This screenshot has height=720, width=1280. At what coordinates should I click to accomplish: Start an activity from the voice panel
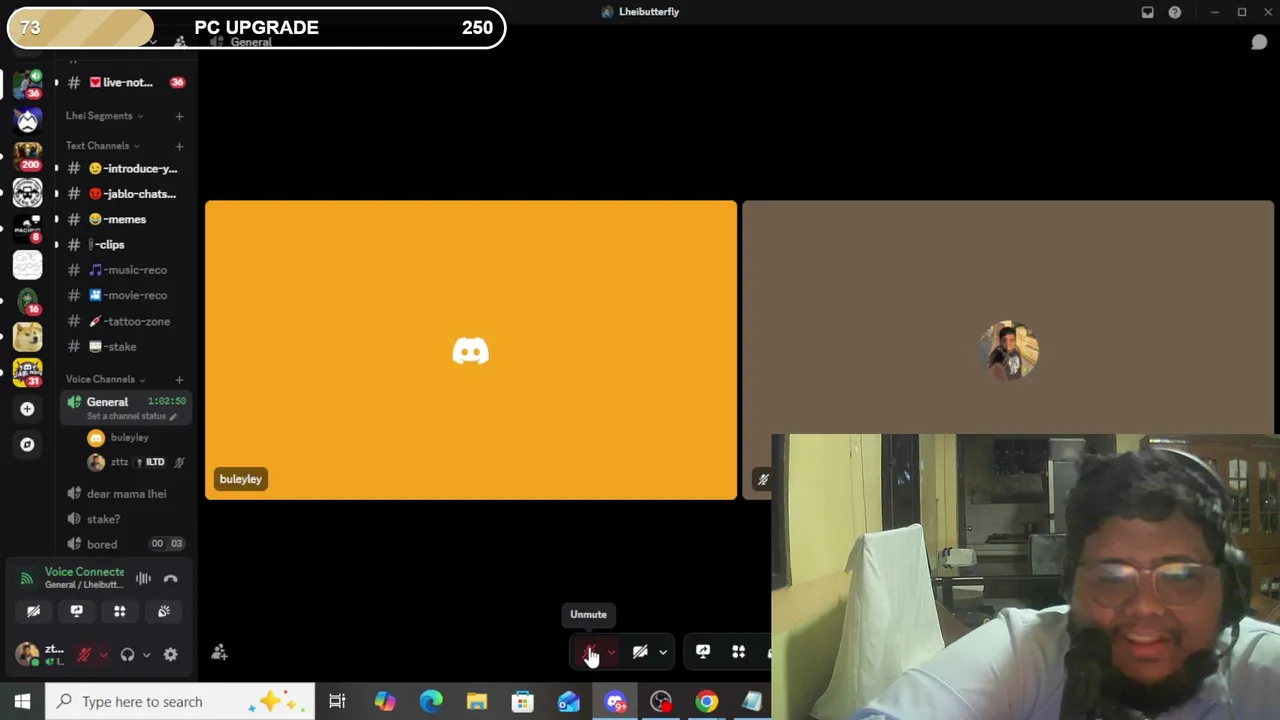120,611
